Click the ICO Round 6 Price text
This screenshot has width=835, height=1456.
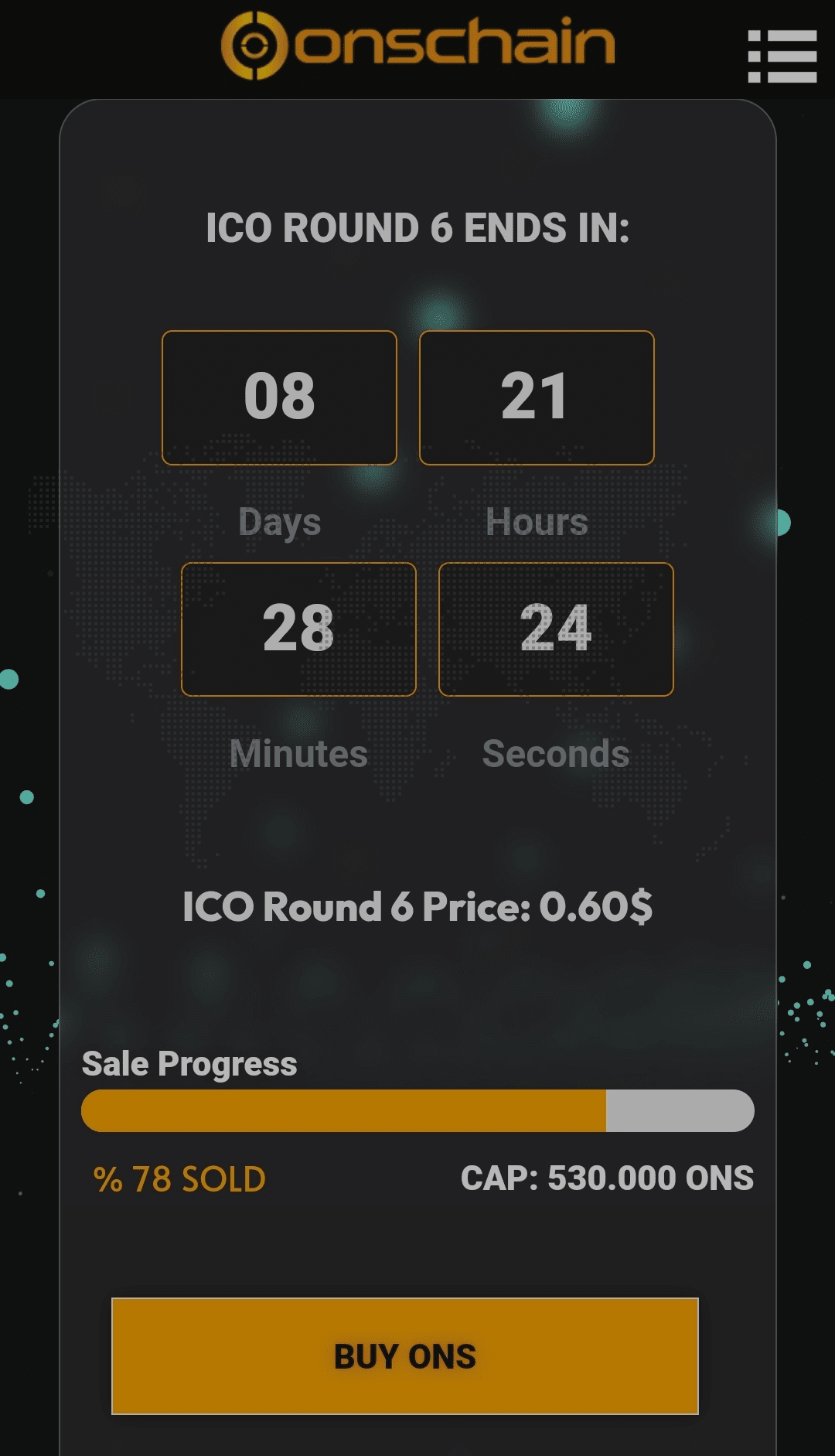[x=417, y=906]
